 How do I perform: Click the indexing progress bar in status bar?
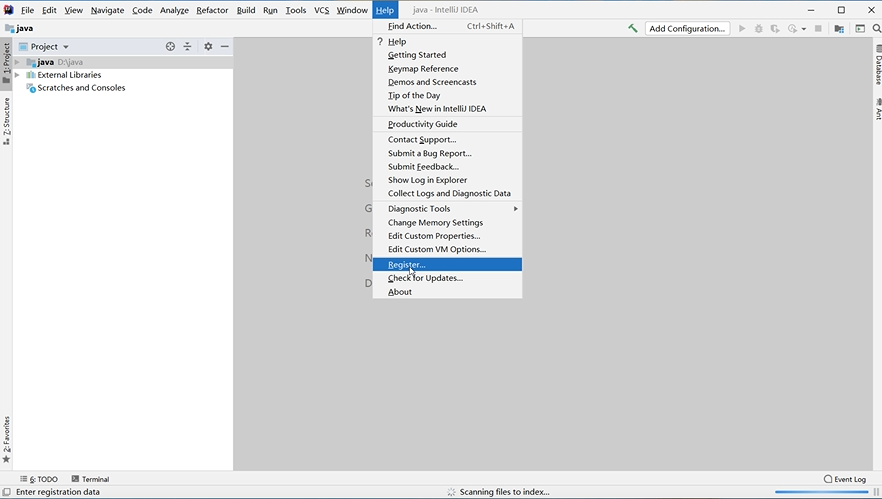[x=821, y=492]
